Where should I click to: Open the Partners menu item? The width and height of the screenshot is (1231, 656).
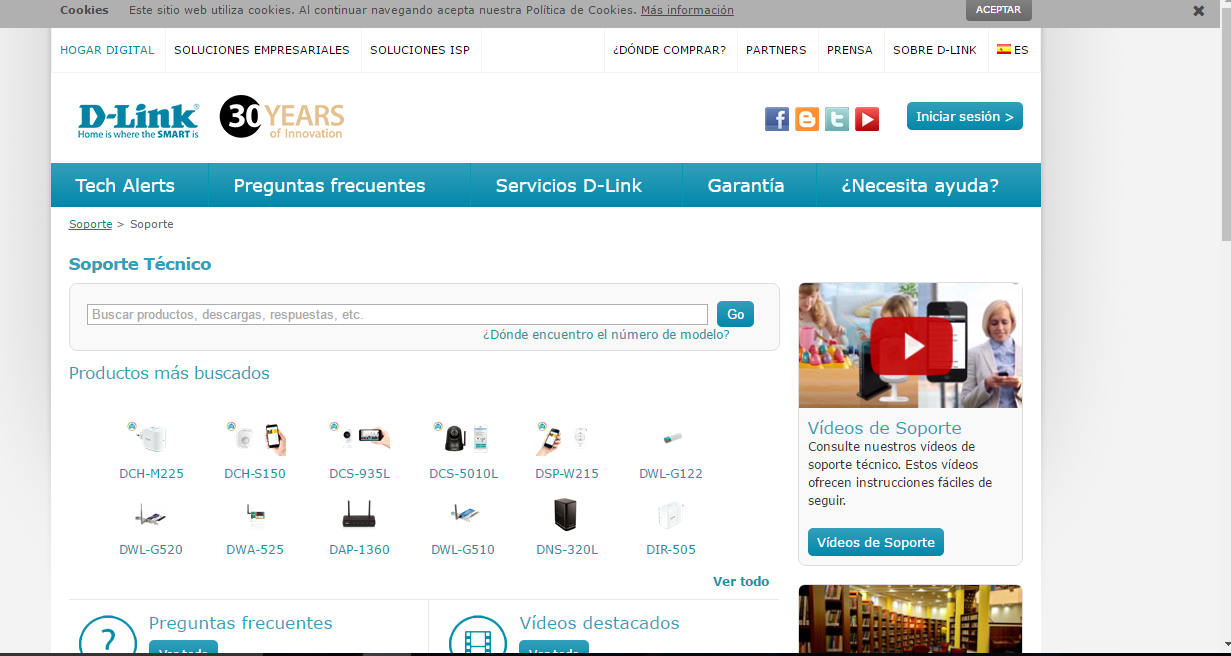click(776, 50)
